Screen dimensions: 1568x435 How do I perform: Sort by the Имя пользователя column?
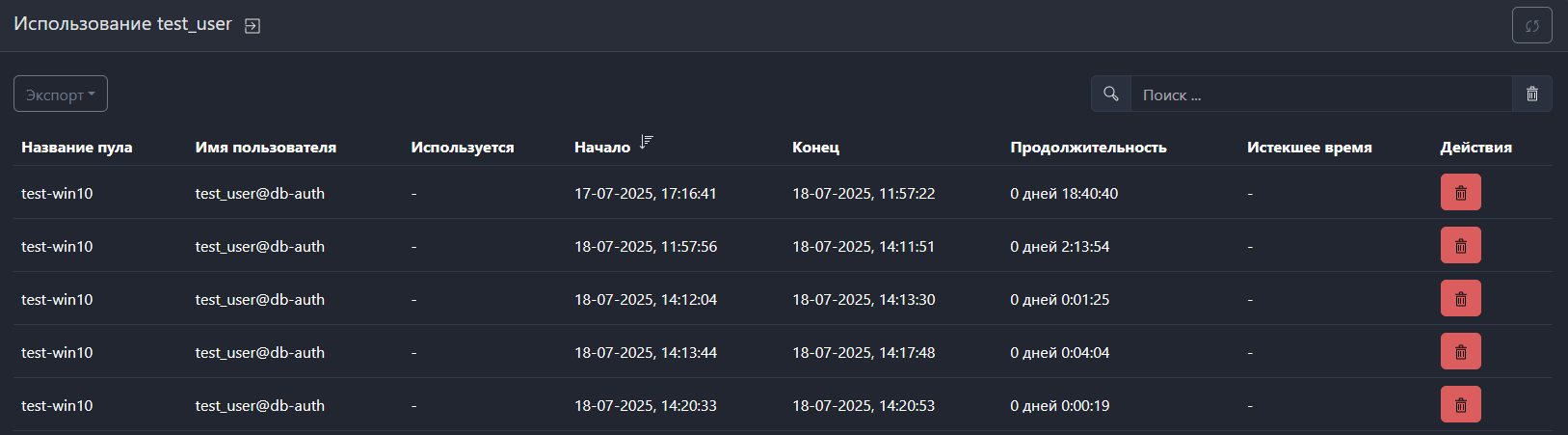pos(265,148)
